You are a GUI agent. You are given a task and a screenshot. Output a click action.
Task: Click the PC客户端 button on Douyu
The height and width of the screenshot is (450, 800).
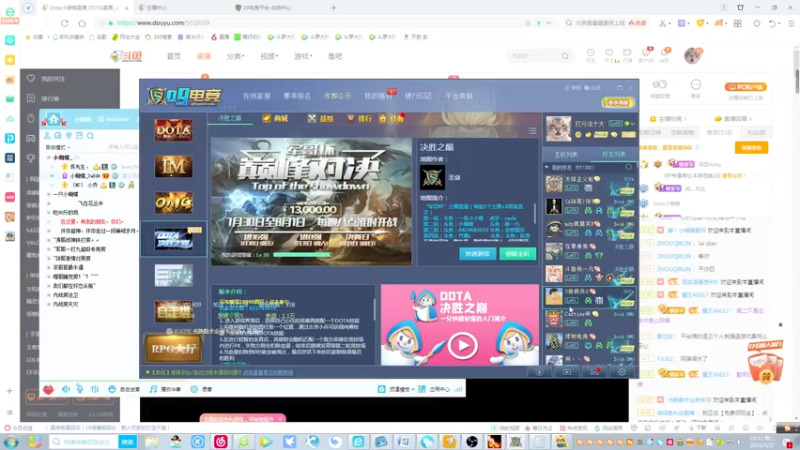pos(746,87)
